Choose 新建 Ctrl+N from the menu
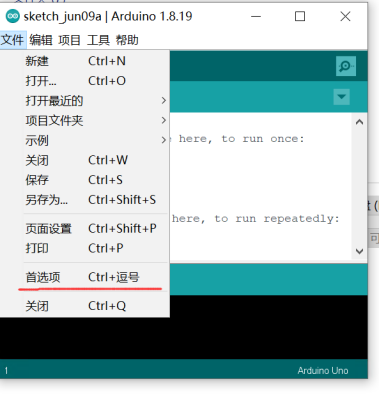Viewport: 380px width, 396px height. coord(85,61)
